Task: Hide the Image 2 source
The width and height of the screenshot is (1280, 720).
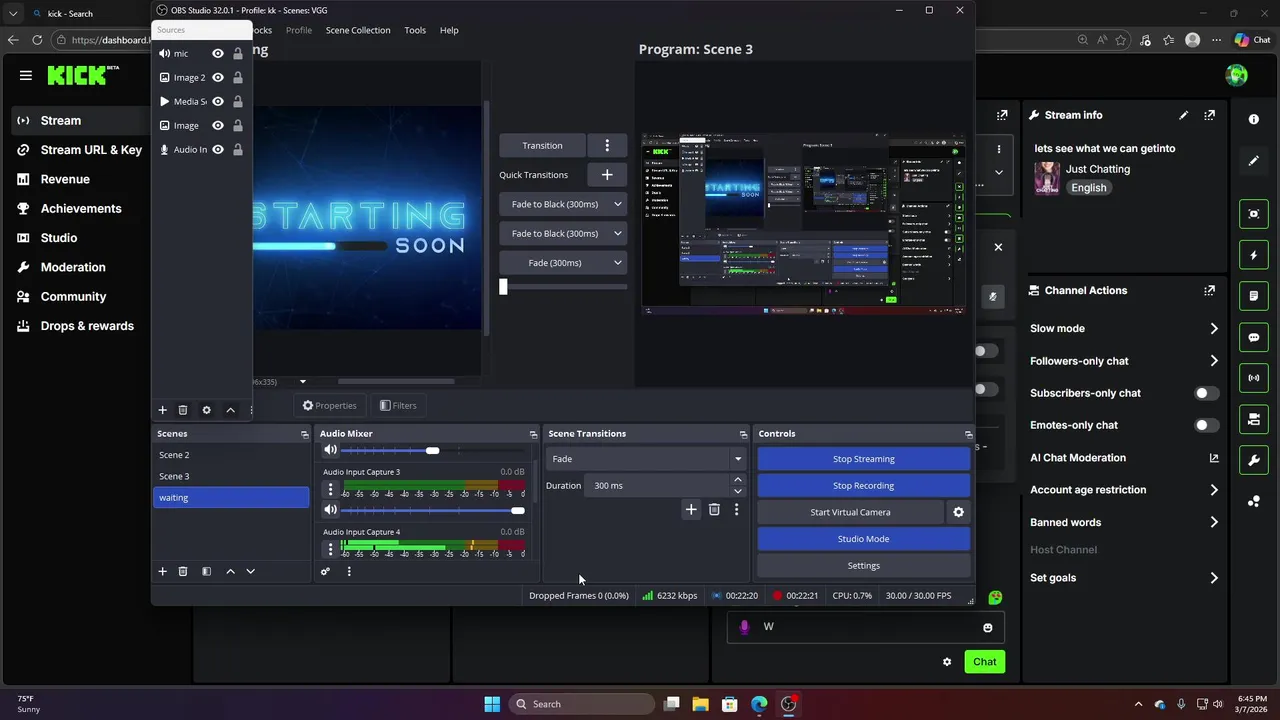Action: [217, 77]
